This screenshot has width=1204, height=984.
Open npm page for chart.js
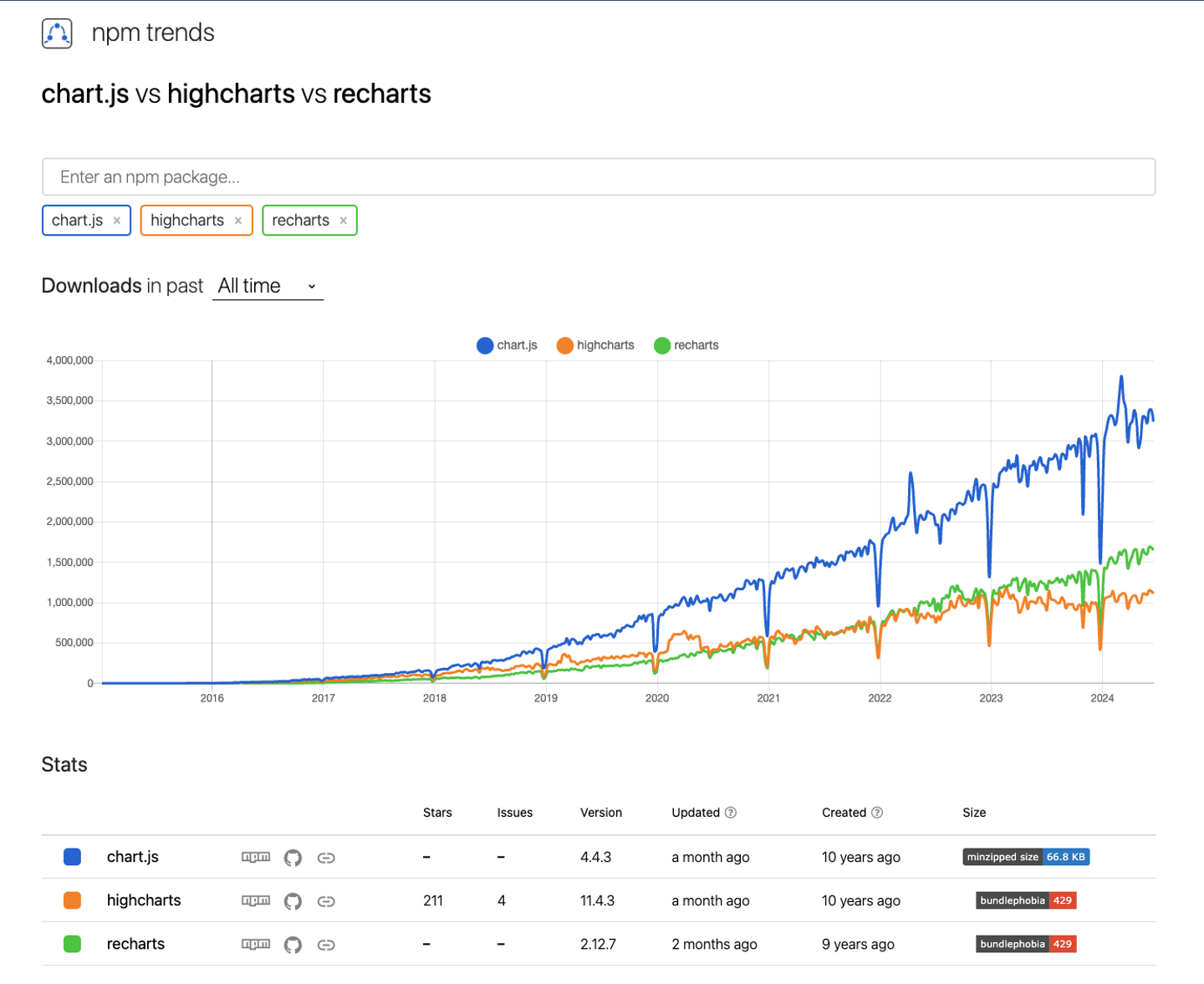[256, 857]
